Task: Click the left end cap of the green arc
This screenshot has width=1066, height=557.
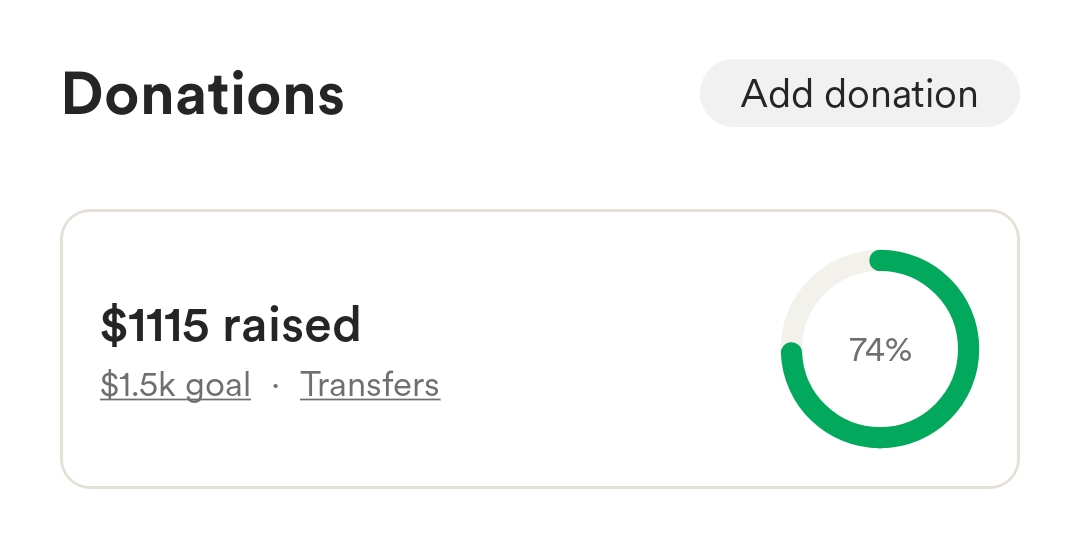Action: tap(791, 353)
